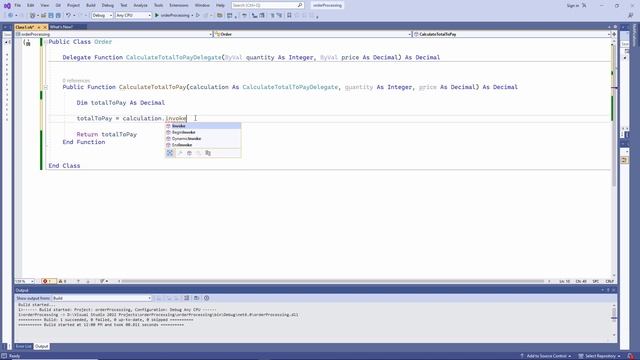
Task: Select BeginInvoke in the IntelliSense list
Action: click(203, 132)
